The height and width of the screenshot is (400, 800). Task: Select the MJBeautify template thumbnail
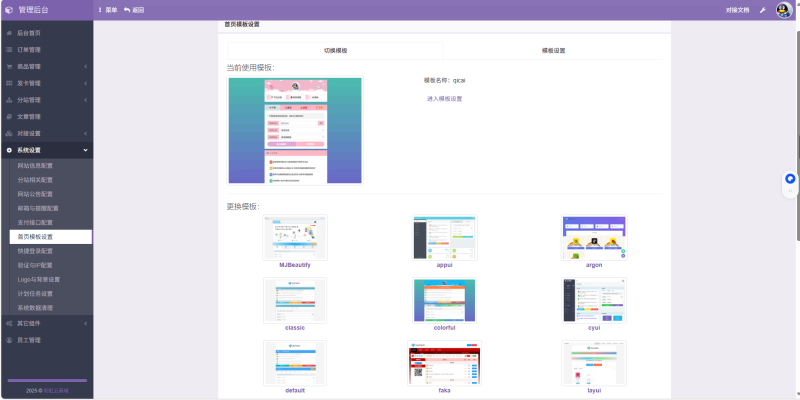pos(295,238)
